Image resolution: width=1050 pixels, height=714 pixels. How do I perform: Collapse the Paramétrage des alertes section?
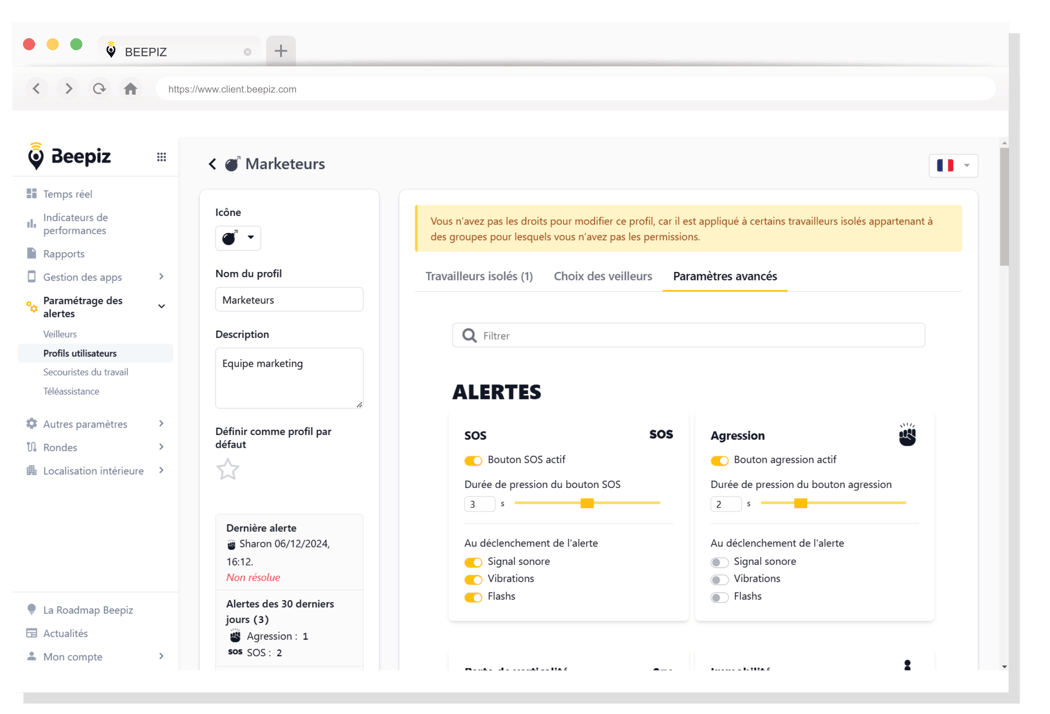coord(160,305)
